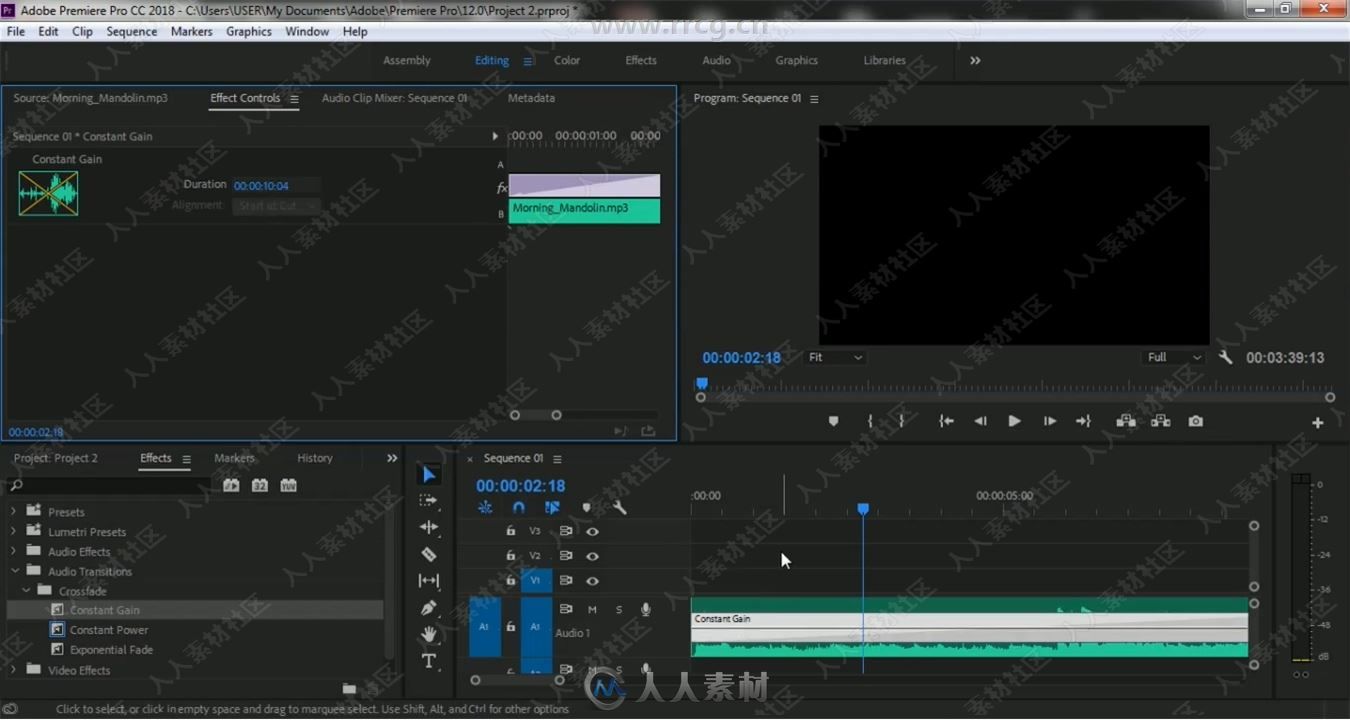Click the timeline Add Marker icon
Image resolution: width=1350 pixels, height=720 pixels.
[x=586, y=508]
